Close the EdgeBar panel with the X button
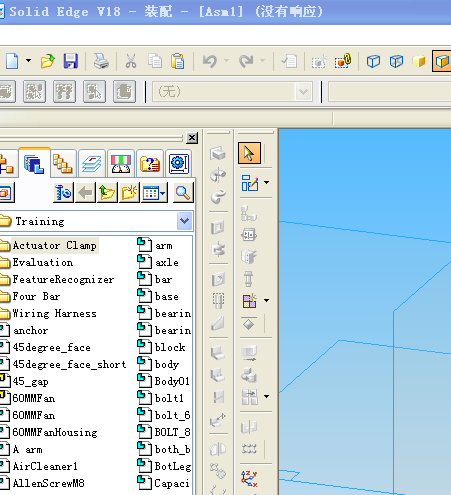Image resolution: width=451 pixels, height=495 pixels. (x=192, y=138)
